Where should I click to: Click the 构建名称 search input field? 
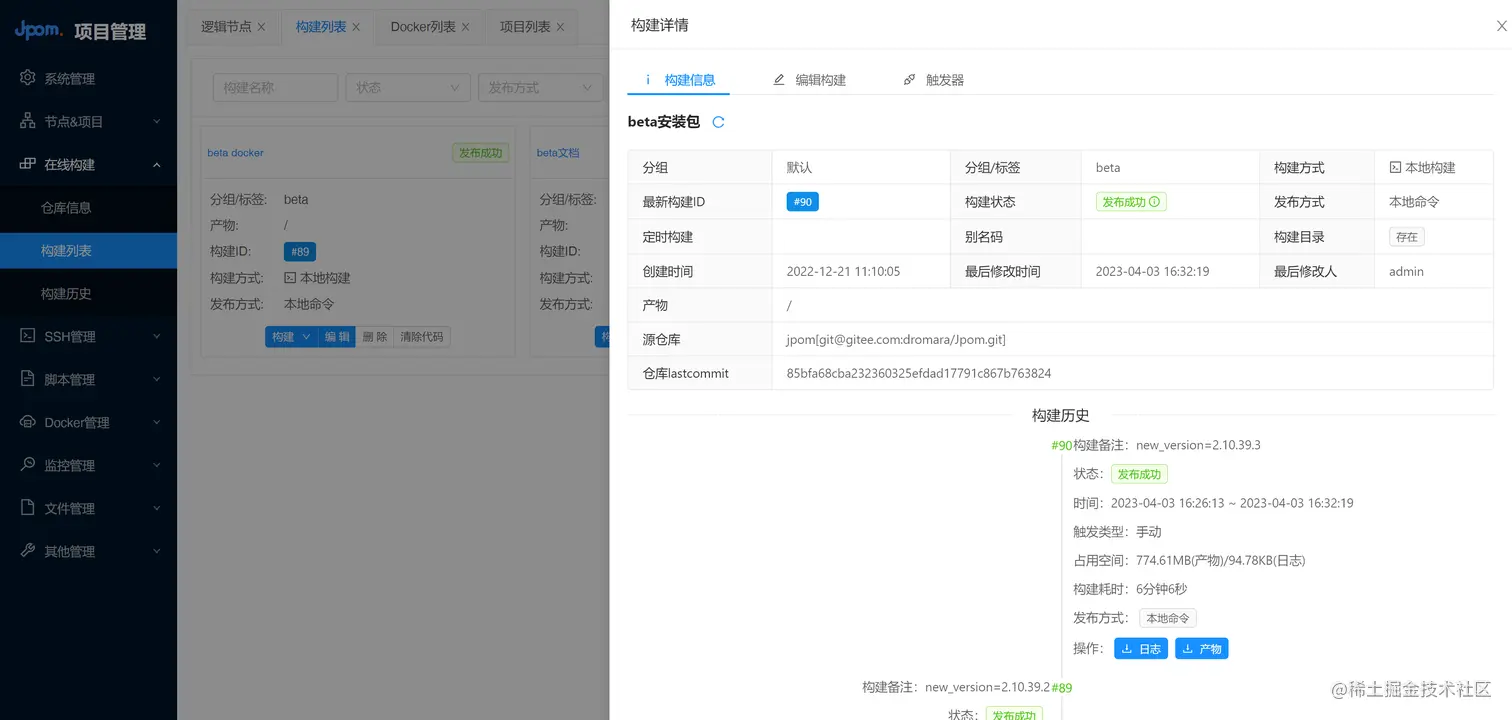pyautogui.click(x=275, y=87)
